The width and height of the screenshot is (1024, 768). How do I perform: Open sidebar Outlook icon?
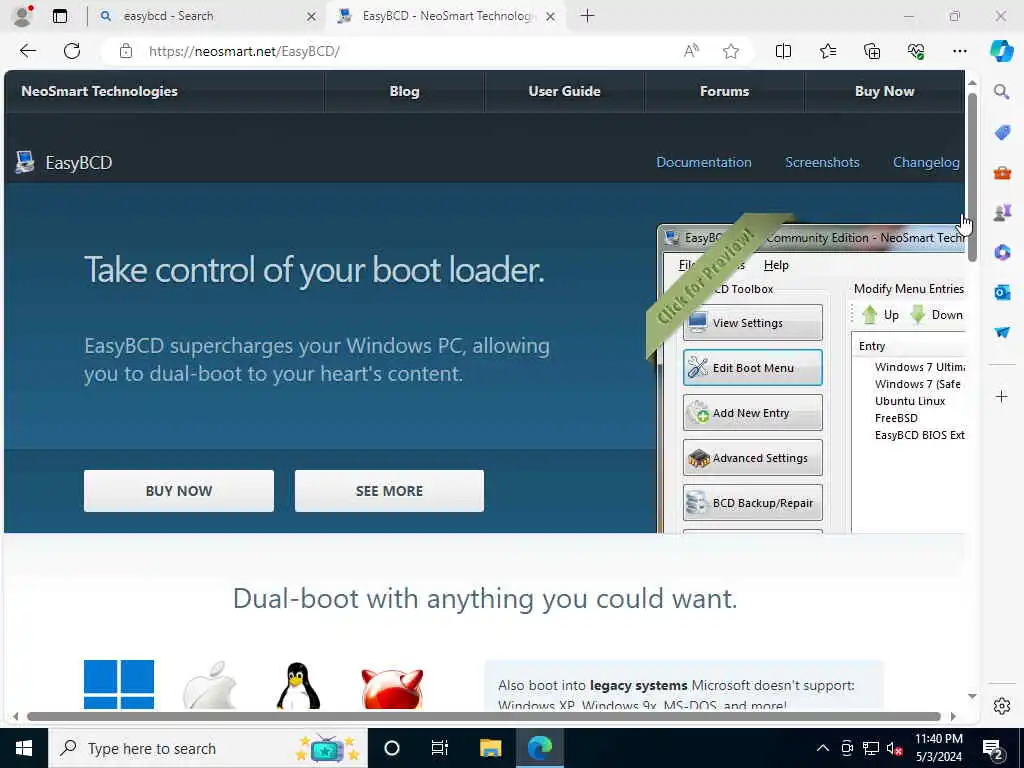tap(1002, 292)
